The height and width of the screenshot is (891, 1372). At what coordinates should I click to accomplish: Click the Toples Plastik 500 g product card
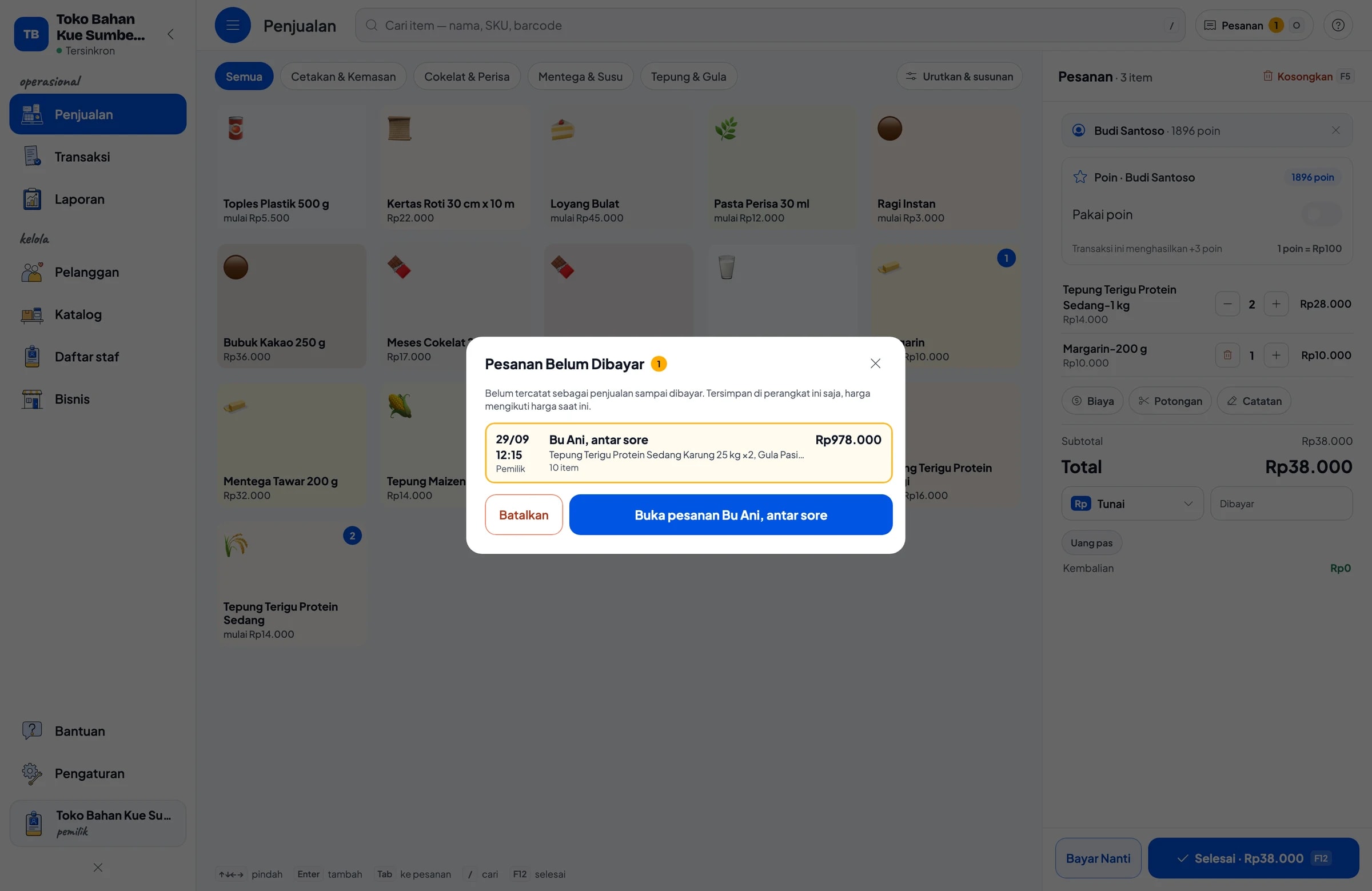(292, 167)
